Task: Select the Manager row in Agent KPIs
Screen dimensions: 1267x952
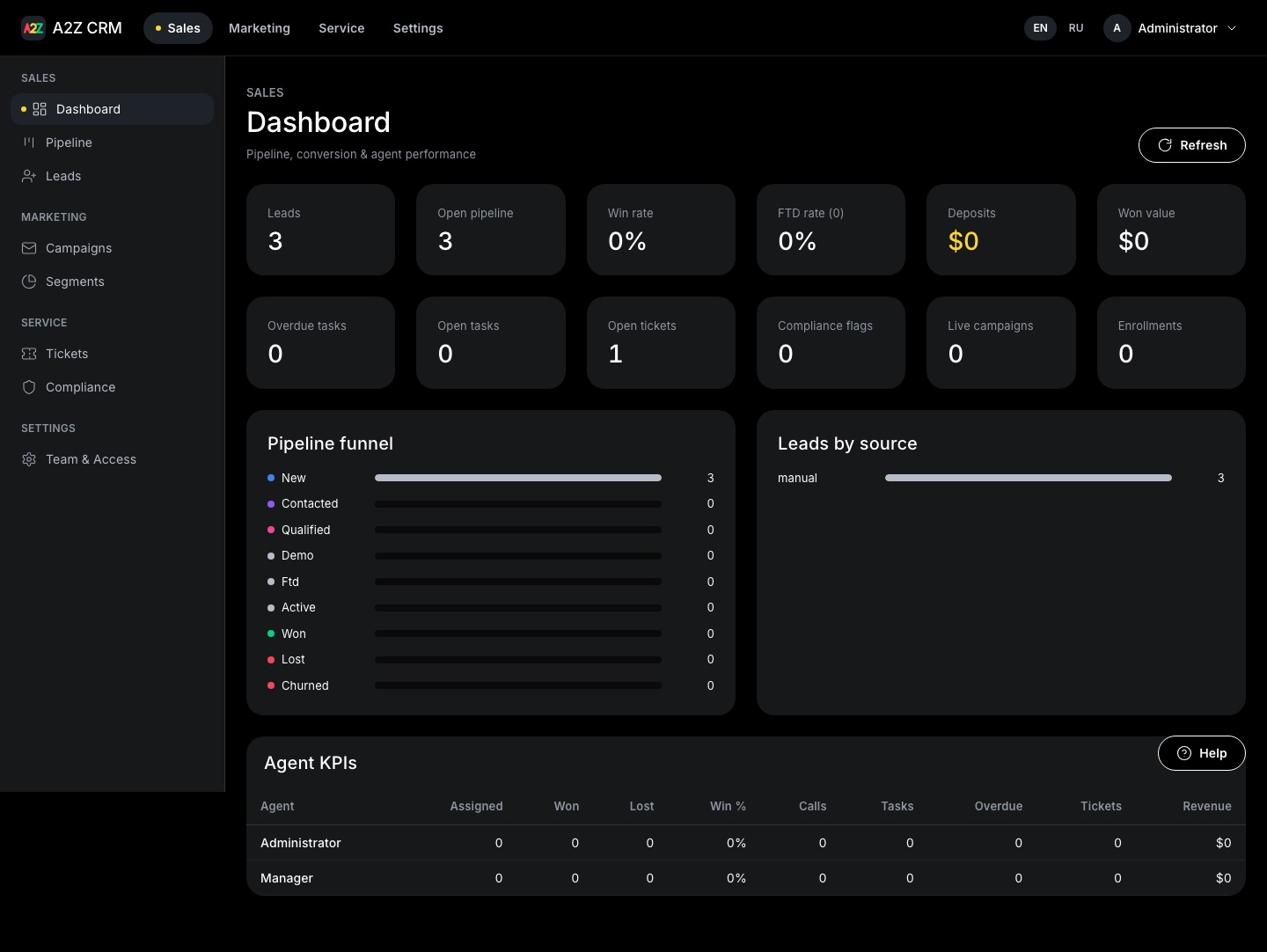Action: (x=746, y=878)
